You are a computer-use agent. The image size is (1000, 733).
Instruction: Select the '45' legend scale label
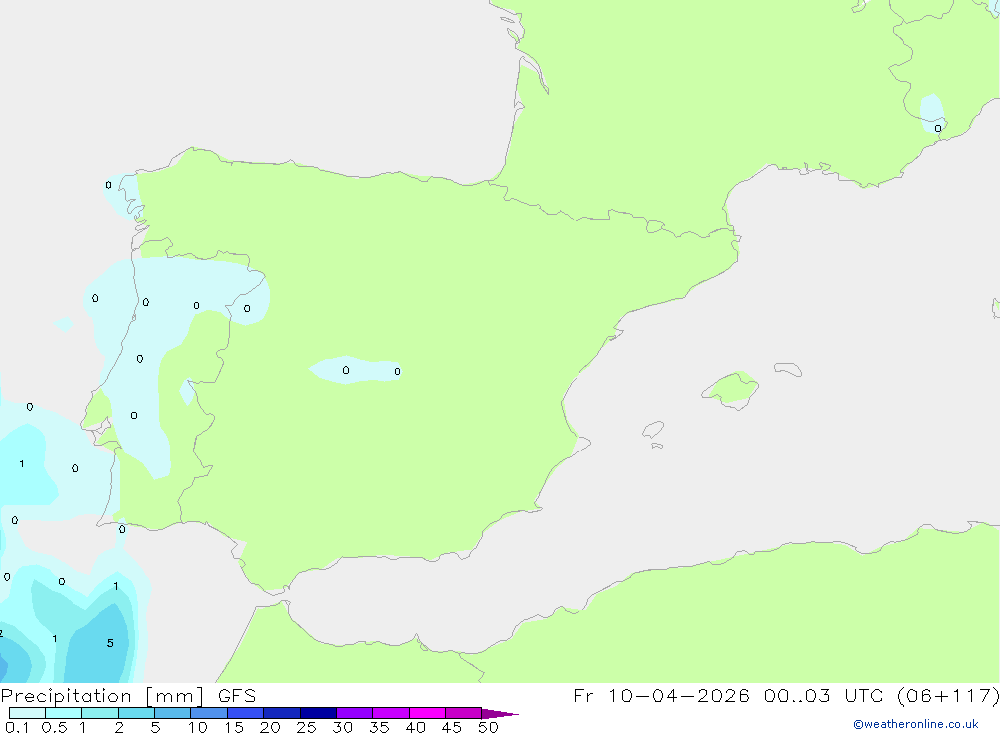[452, 727]
